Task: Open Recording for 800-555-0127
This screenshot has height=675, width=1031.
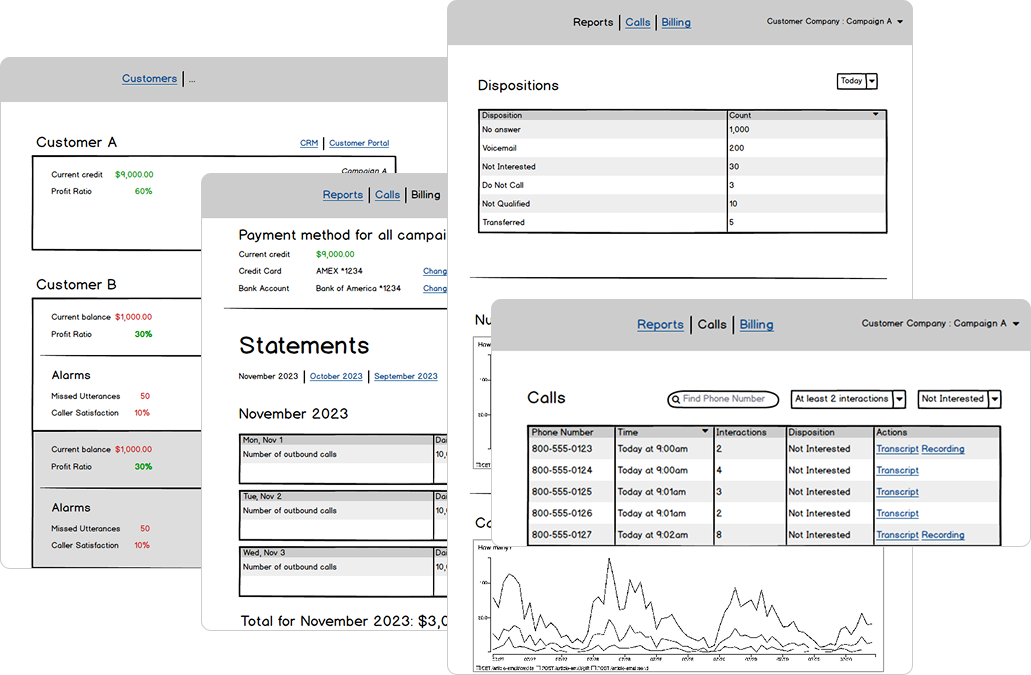Action: (943, 535)
